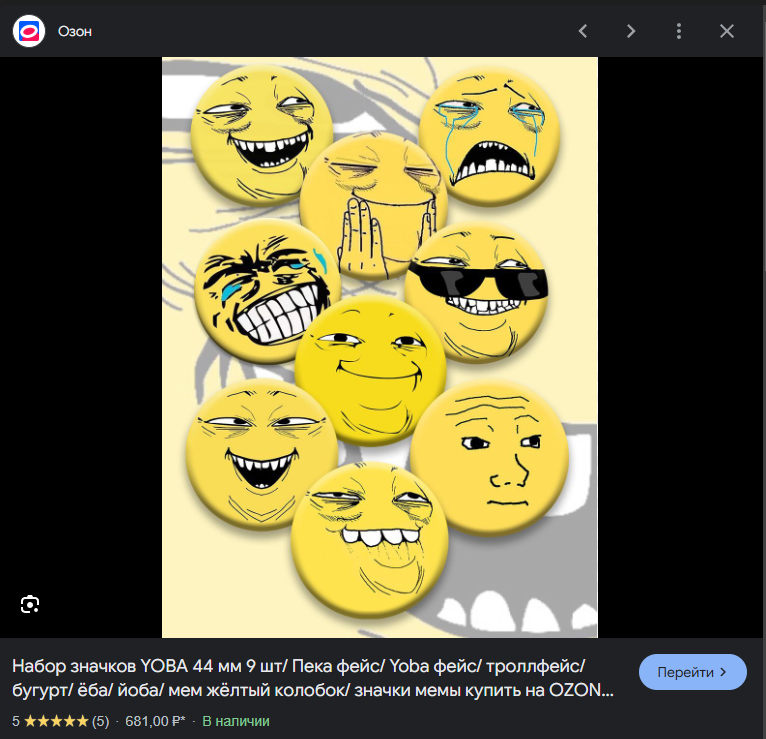This screenshot has height=739, width=766.
Task: Open the Ozon logo icon
Action: point(29,31)
